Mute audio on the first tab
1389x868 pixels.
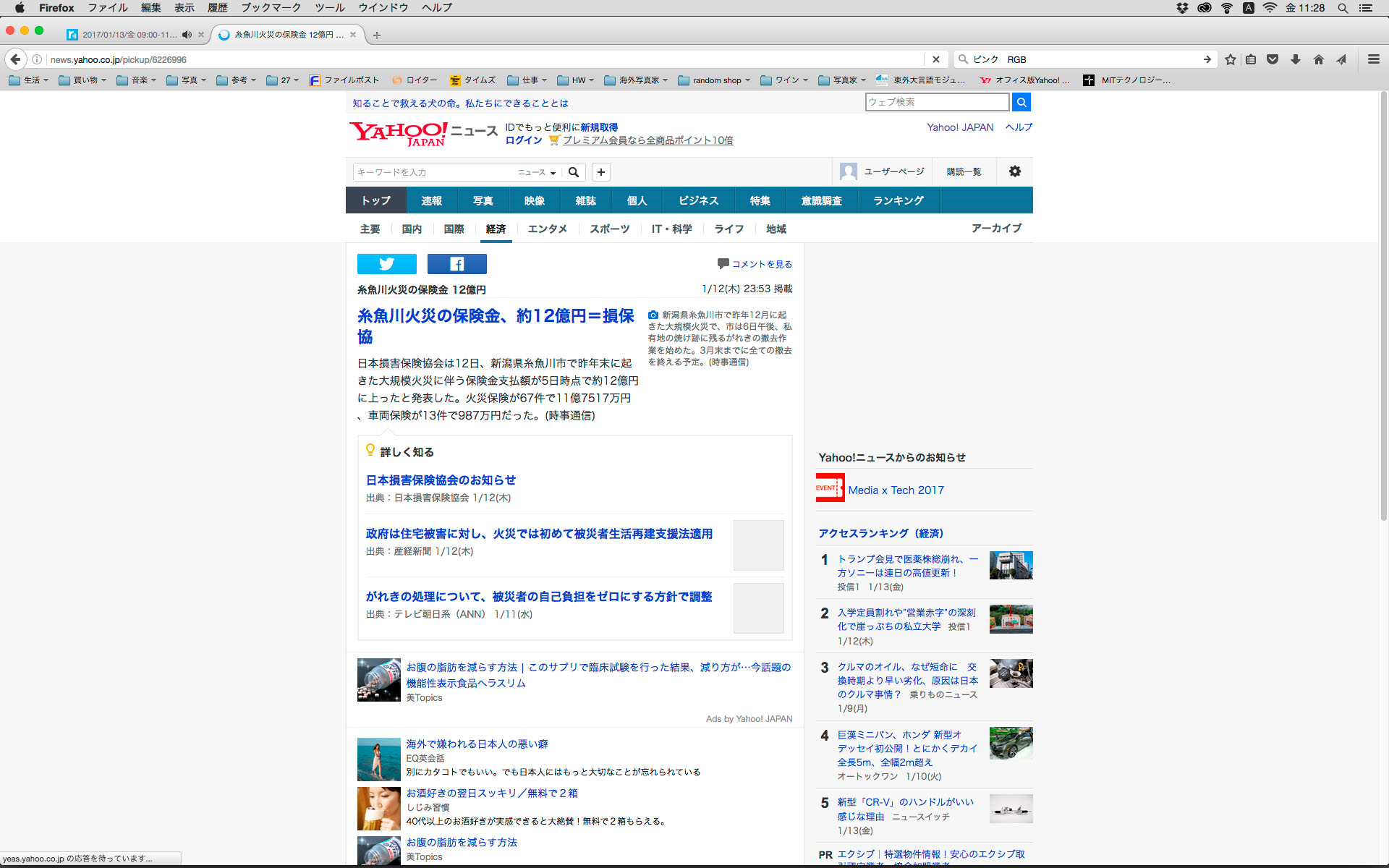(187, 35)
